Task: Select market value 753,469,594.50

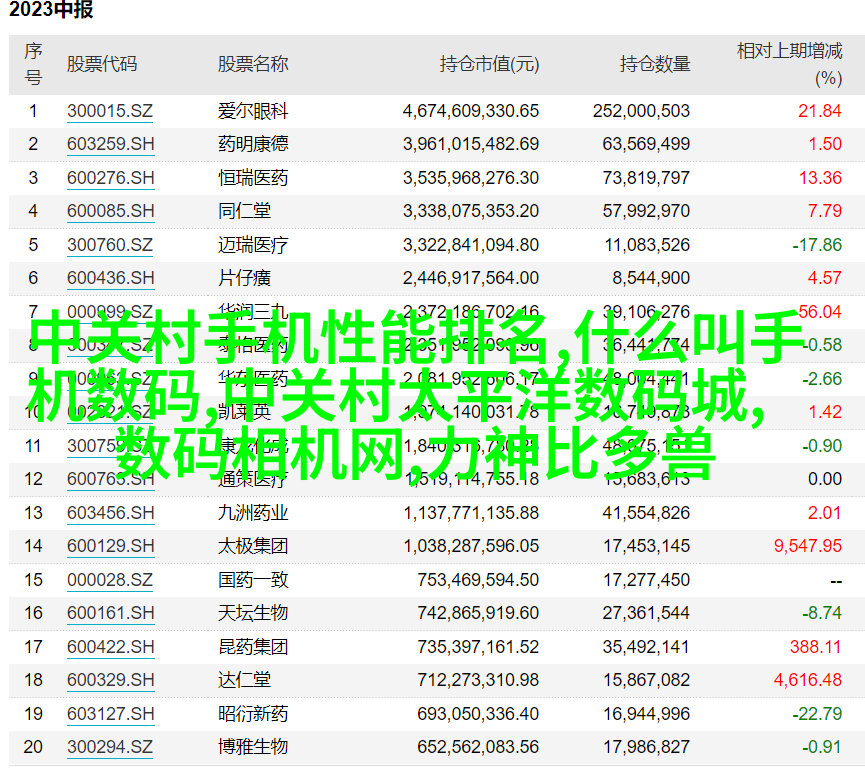Action: click(x=478, y=580)
